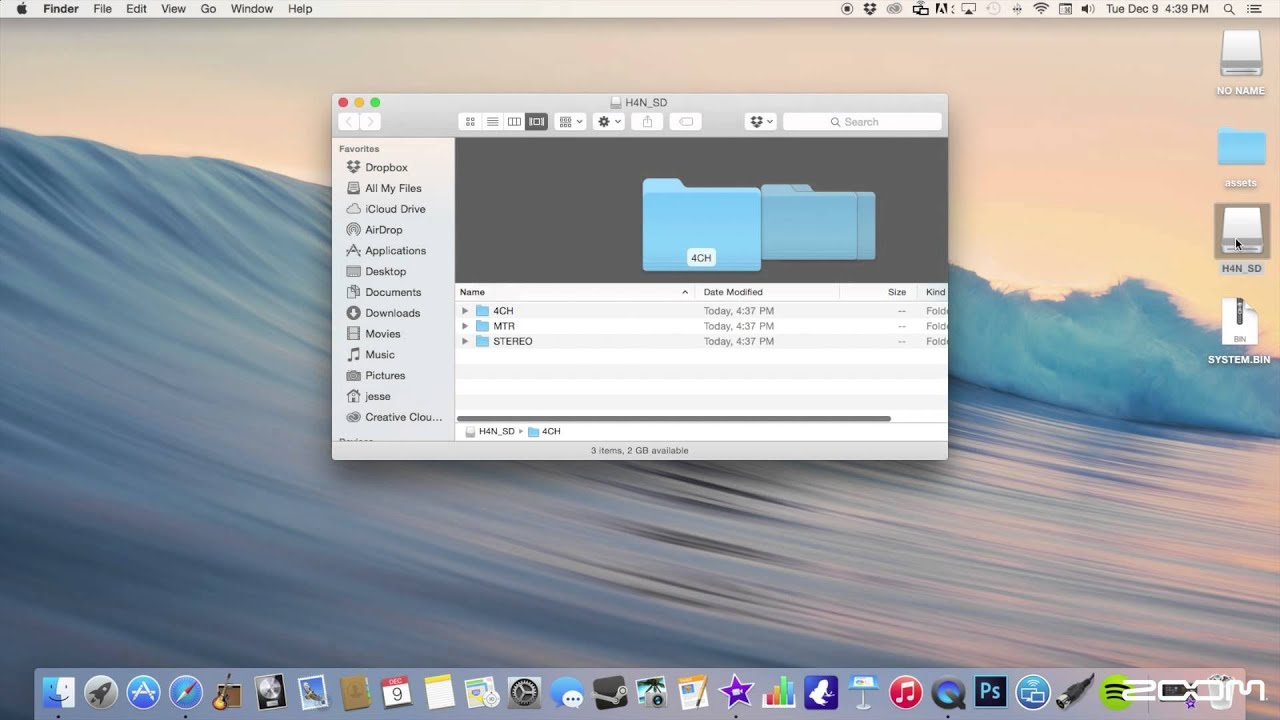Go back with the left arrow

[349, 122]
